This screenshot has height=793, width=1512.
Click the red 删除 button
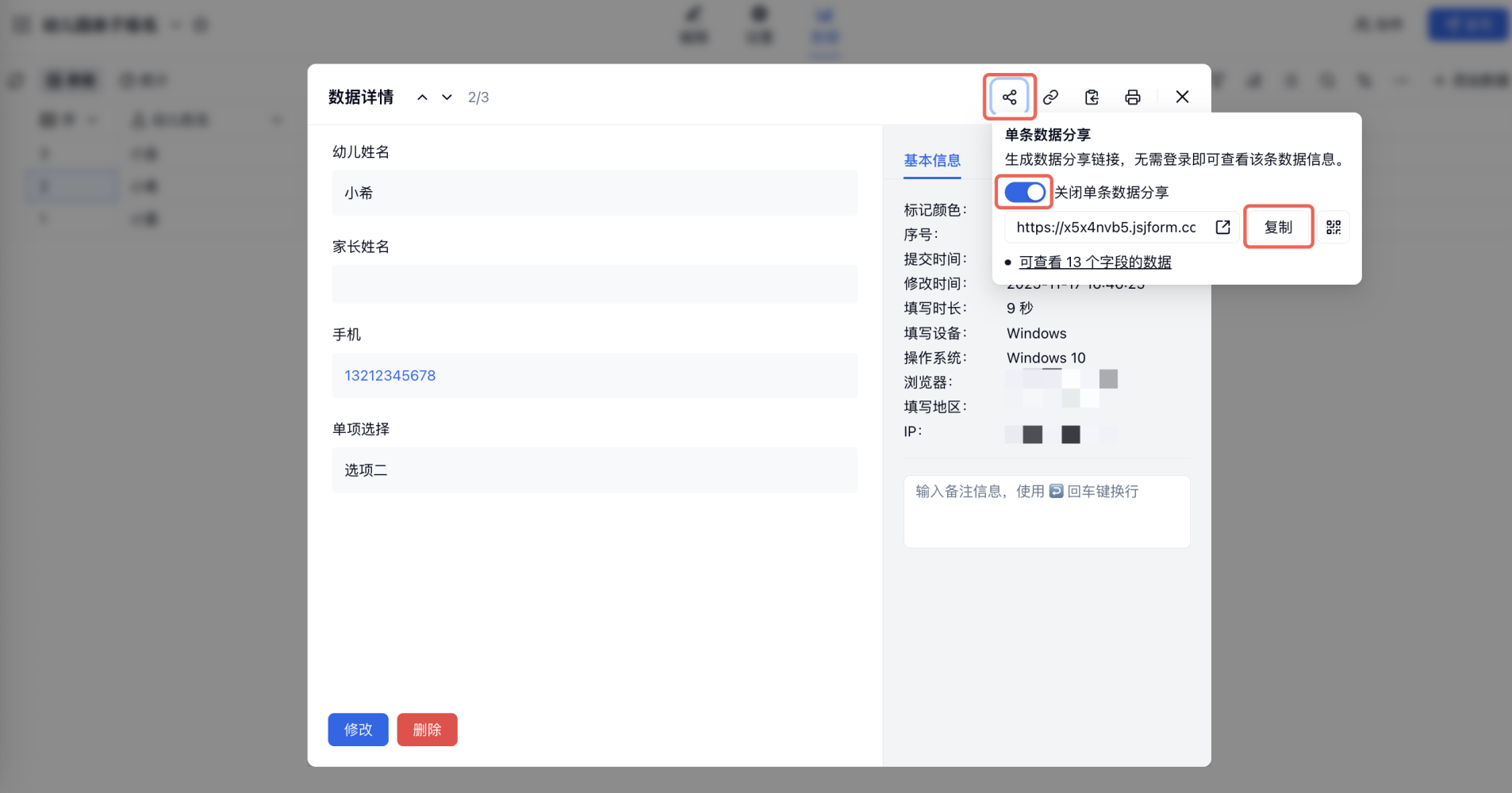coord(427,730)
